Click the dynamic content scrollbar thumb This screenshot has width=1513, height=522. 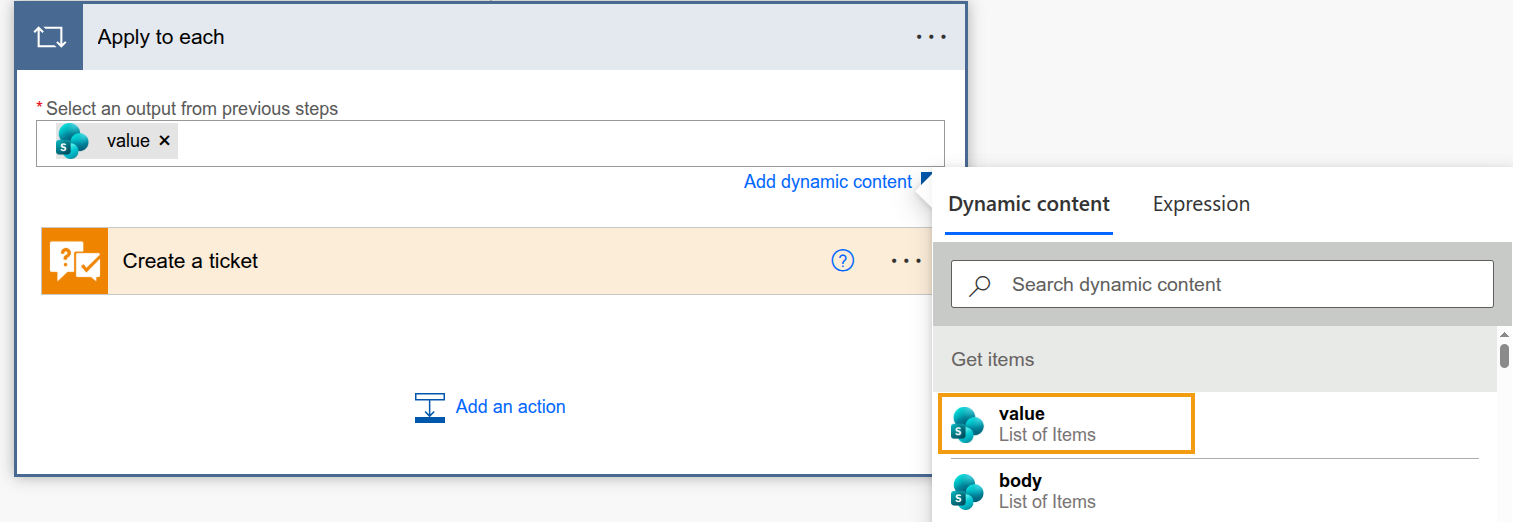click(x=1504, y=356)
